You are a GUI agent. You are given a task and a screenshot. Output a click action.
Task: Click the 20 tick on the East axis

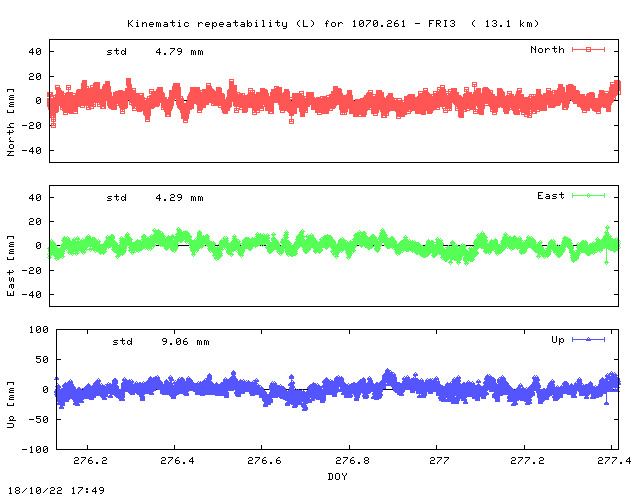[x=35, y=222]
